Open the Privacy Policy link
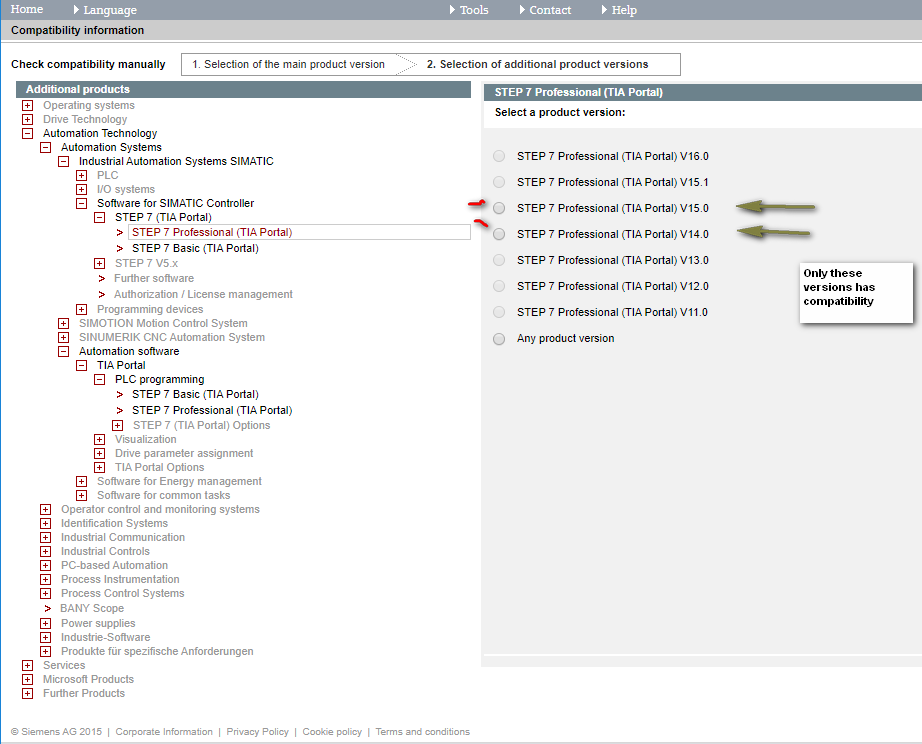The height and width of the screenshot is (744, 922). (x=258, y=732)
